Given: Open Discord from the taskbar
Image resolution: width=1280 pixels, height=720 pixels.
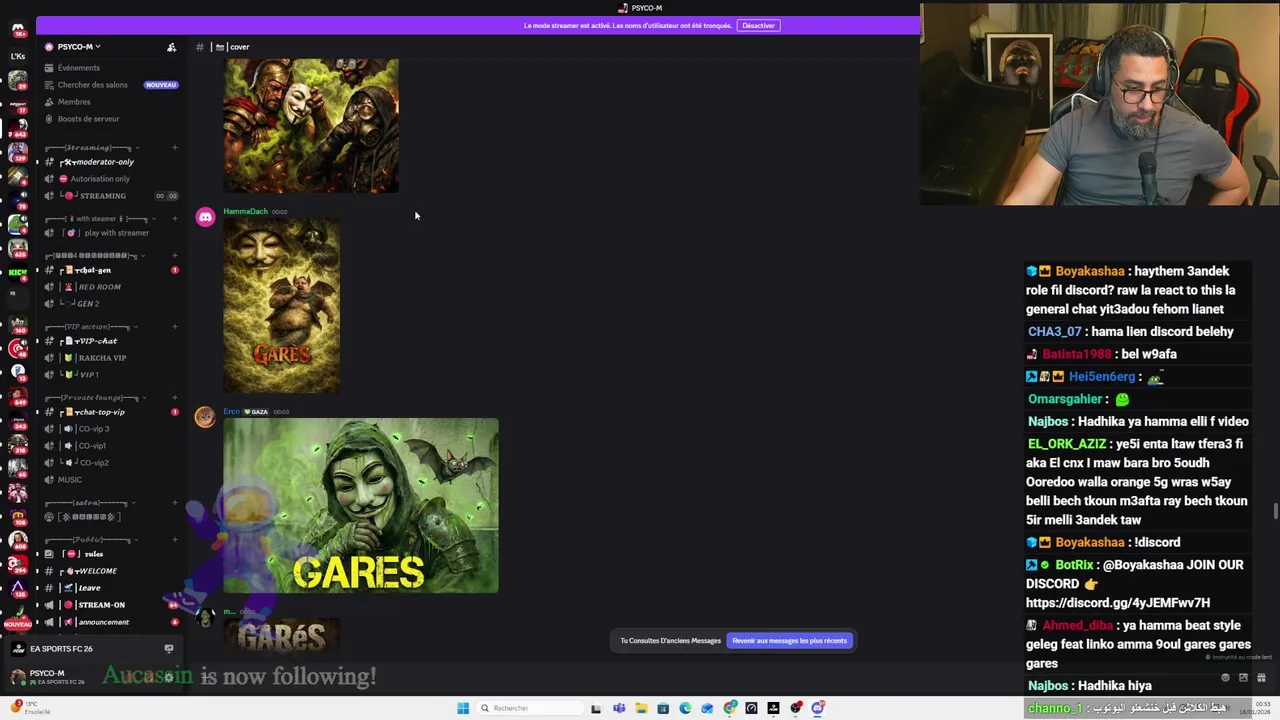Looking at the screenshot, I should 818,708.
